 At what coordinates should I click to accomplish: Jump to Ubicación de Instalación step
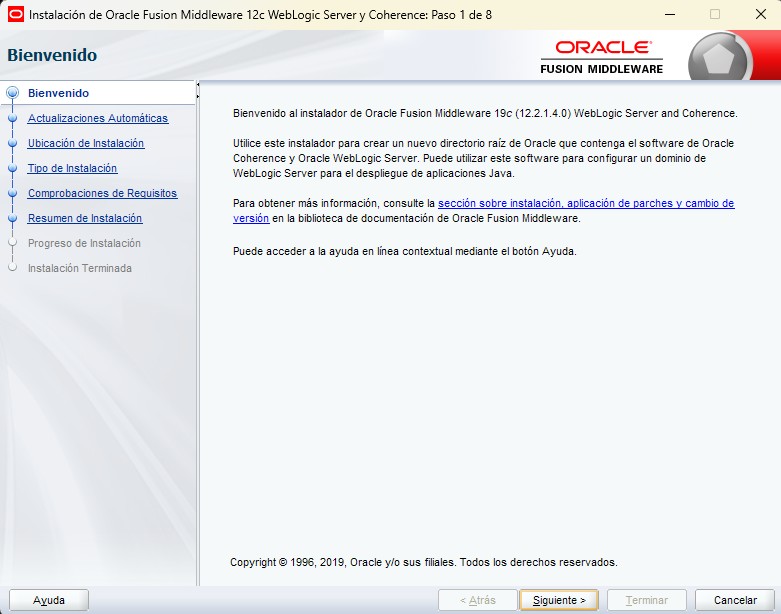click(86, 143)
